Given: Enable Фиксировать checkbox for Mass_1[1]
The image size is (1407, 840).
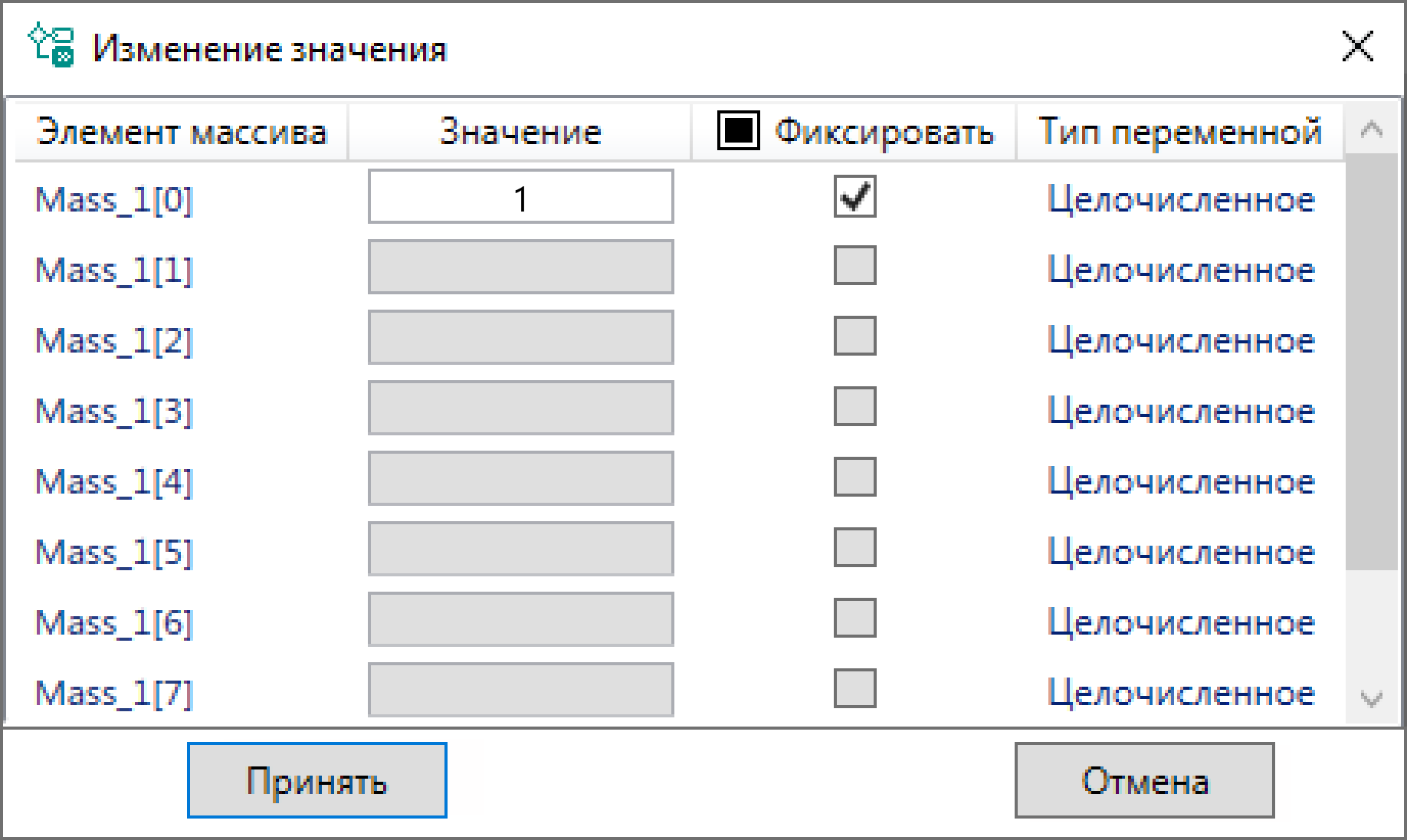Looking at the screenshot, I should click(x=854, y=267).
